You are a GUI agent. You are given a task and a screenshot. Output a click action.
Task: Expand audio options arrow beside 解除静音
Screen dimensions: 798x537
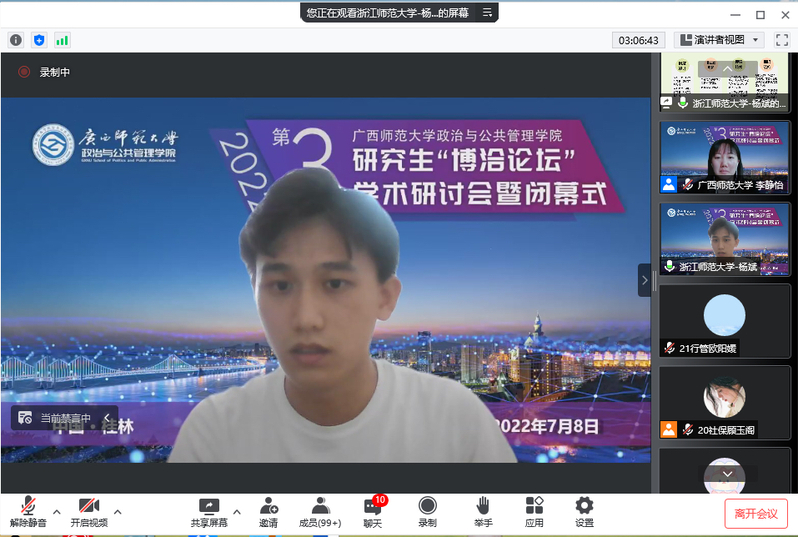click(56, 512)
